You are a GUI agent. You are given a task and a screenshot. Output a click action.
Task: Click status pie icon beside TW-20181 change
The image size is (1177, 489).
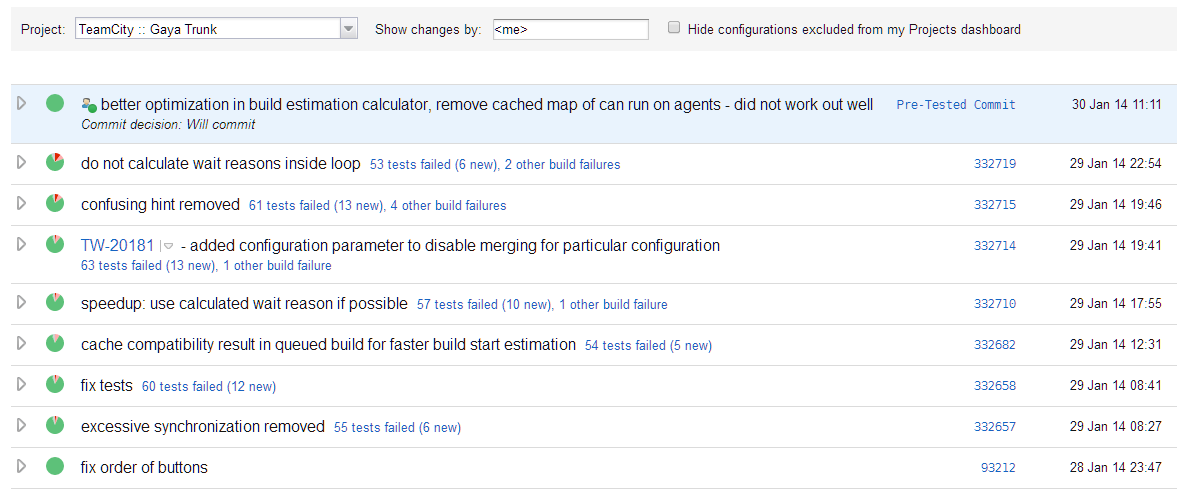[55, 244]
